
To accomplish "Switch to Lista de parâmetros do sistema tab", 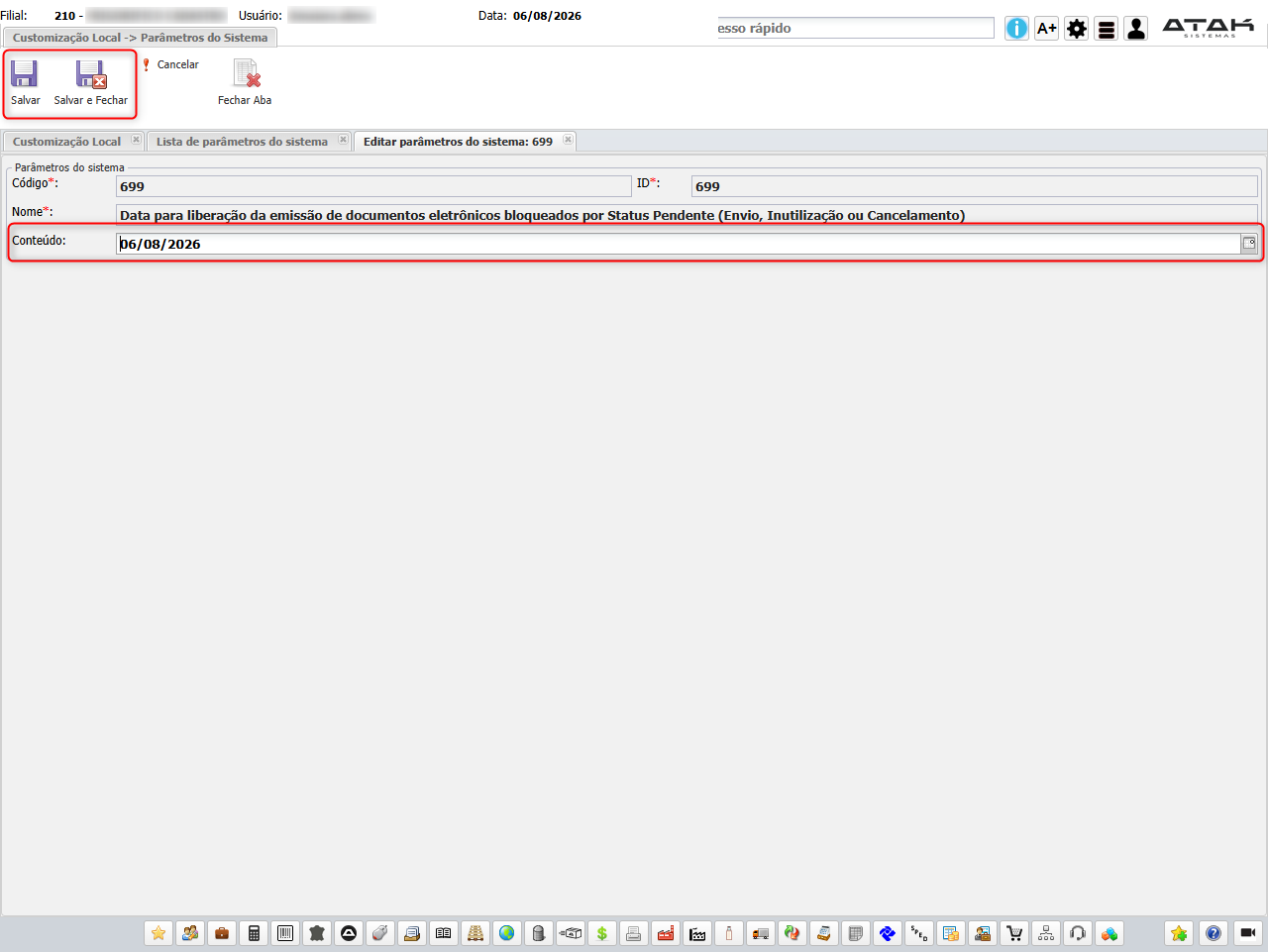I will click(x=242, y=142).
